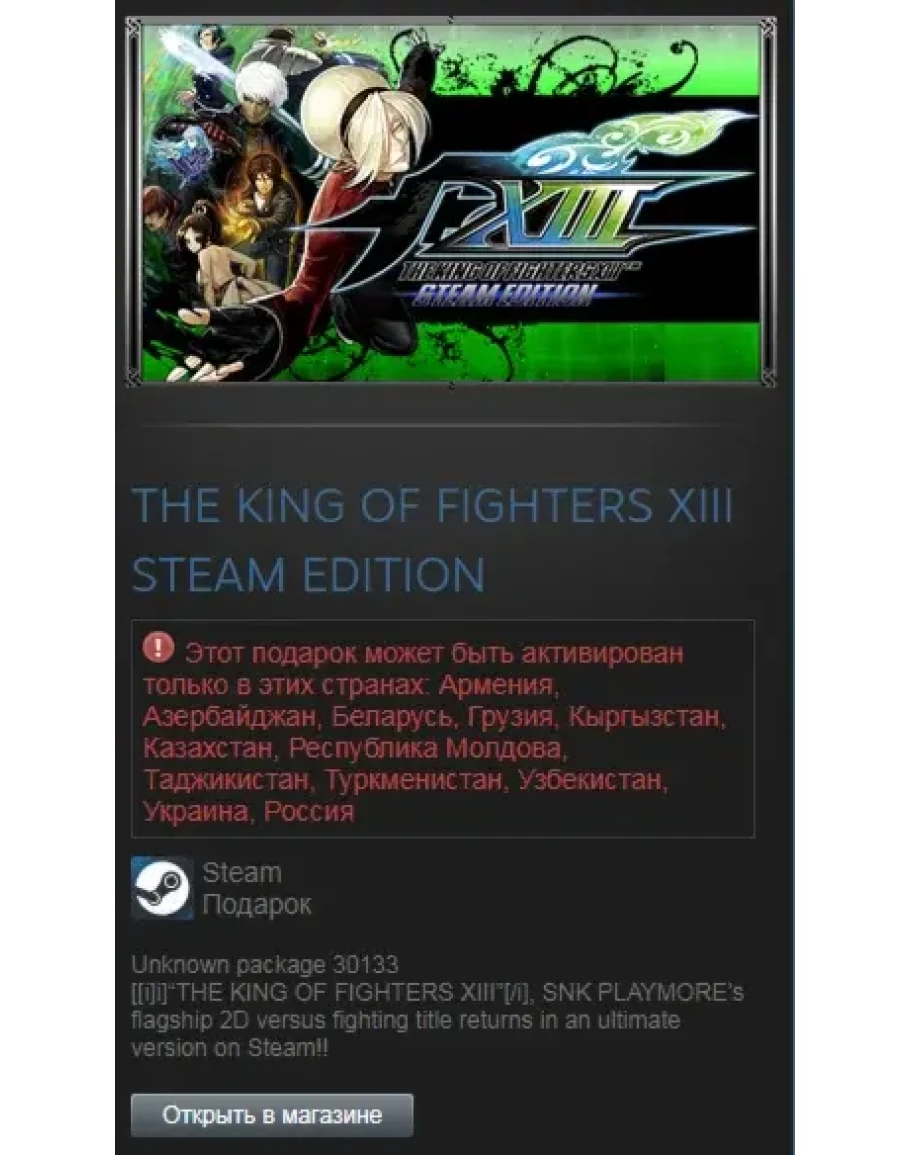Click the top-left corner ornament of the banner frame
The height and width of the screenshot is (1155, 910).
coord(134,27)
